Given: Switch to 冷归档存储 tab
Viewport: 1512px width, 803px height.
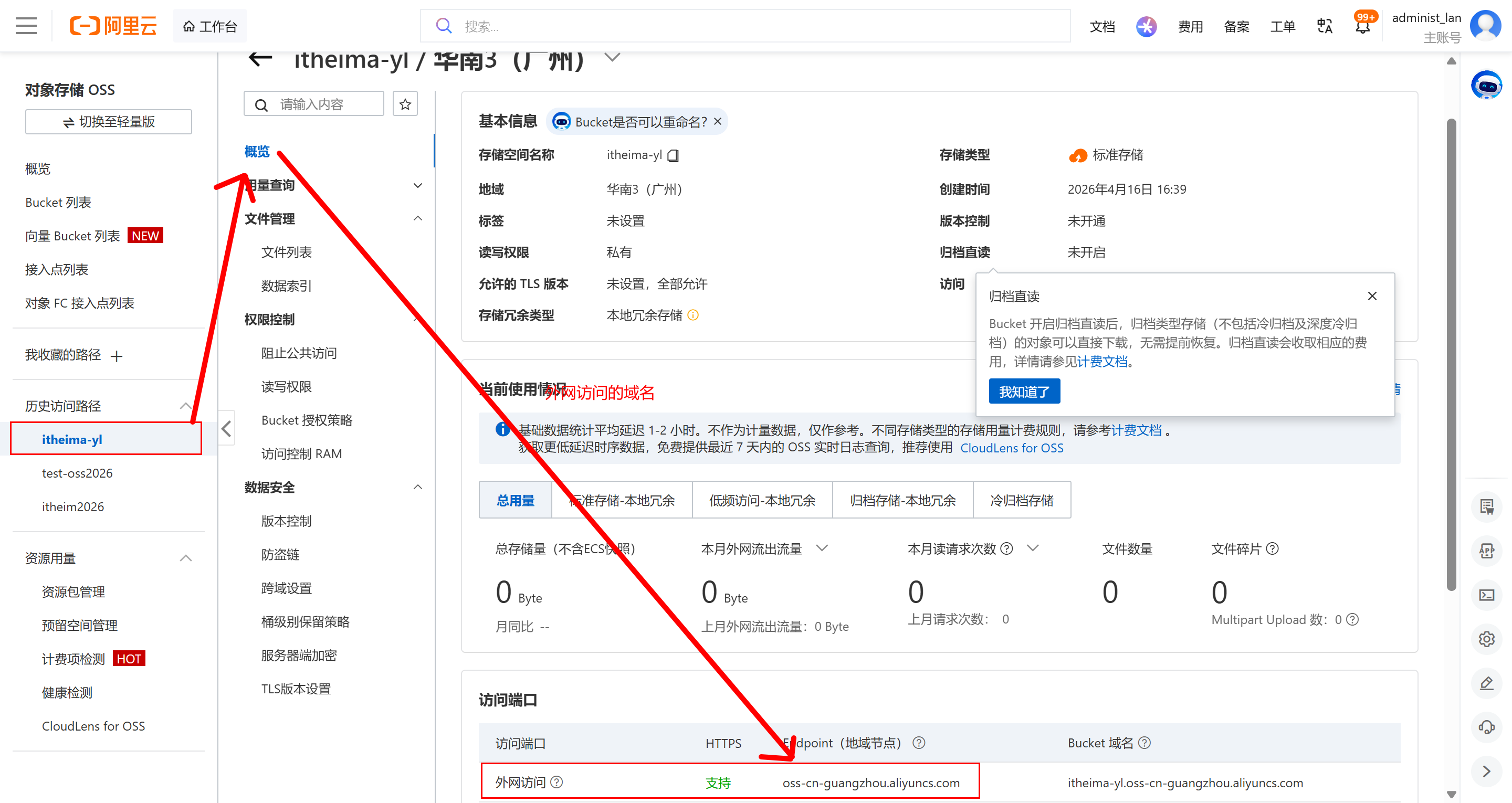Looking at the screenshot, I should [1022, 500].
